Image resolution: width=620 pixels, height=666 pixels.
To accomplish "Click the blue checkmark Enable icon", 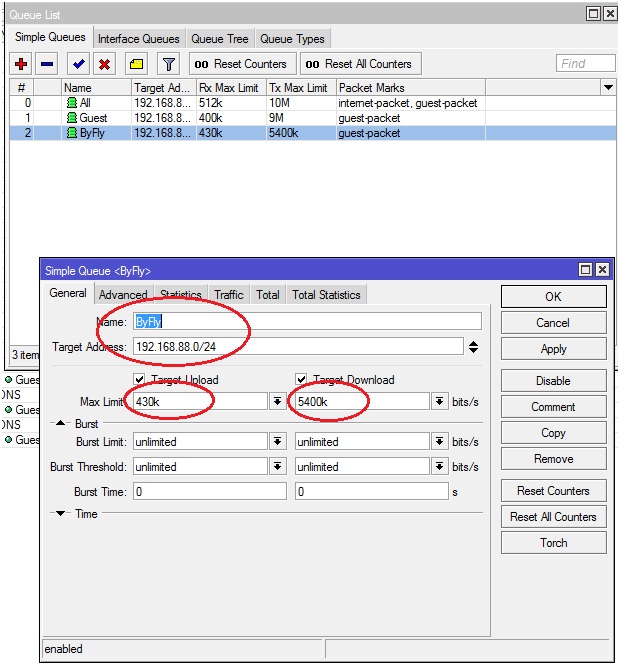I will coord(79,64).
